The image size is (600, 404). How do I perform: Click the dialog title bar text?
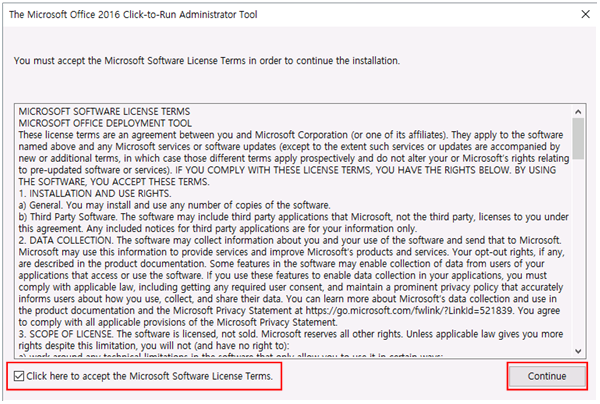(133, 15)
